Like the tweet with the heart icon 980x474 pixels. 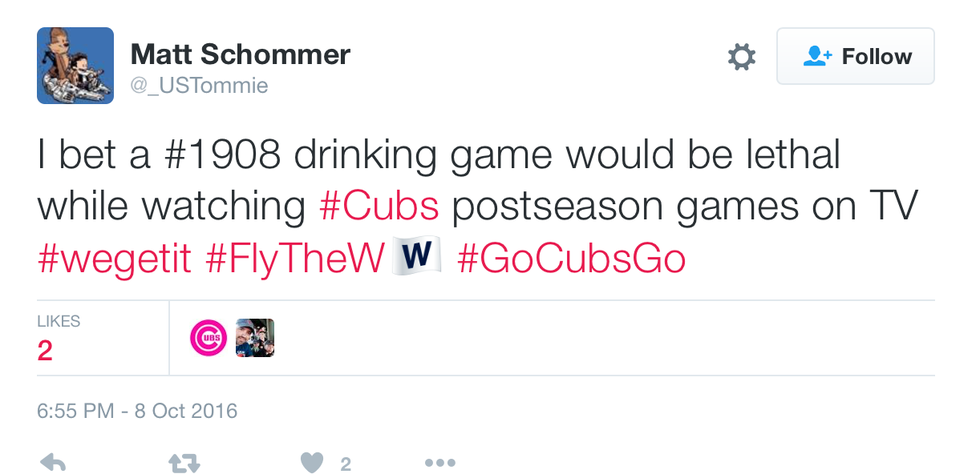coord(312,463)
